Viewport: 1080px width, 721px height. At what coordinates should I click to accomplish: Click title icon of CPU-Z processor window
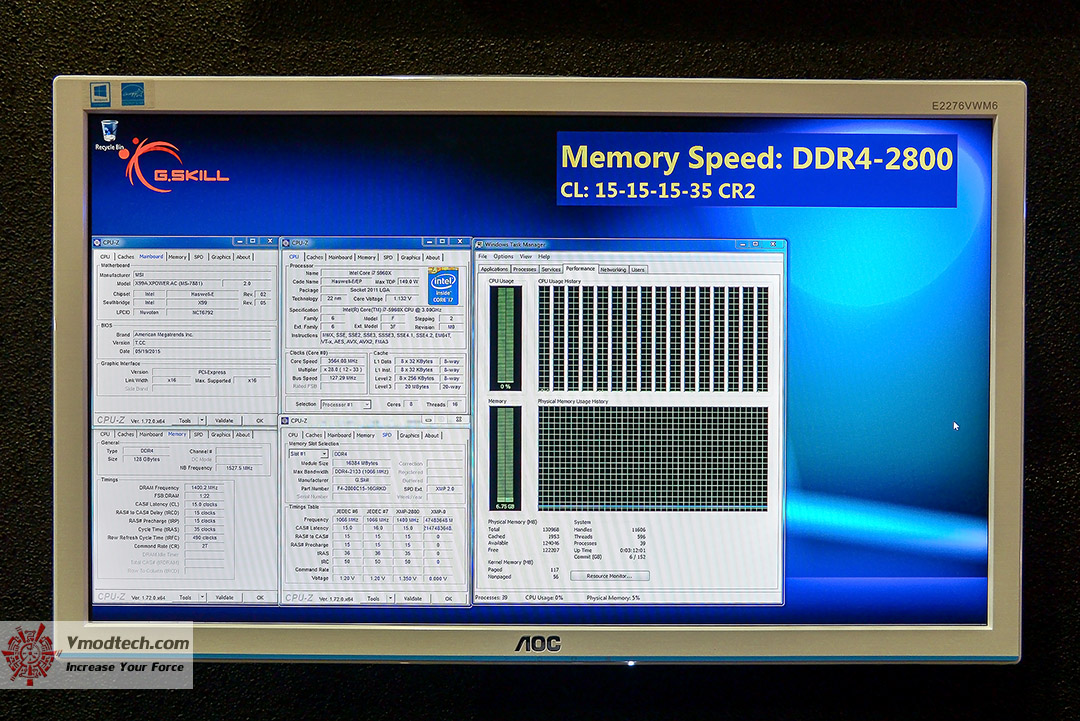pyautogui.click(x=286, y=242)
